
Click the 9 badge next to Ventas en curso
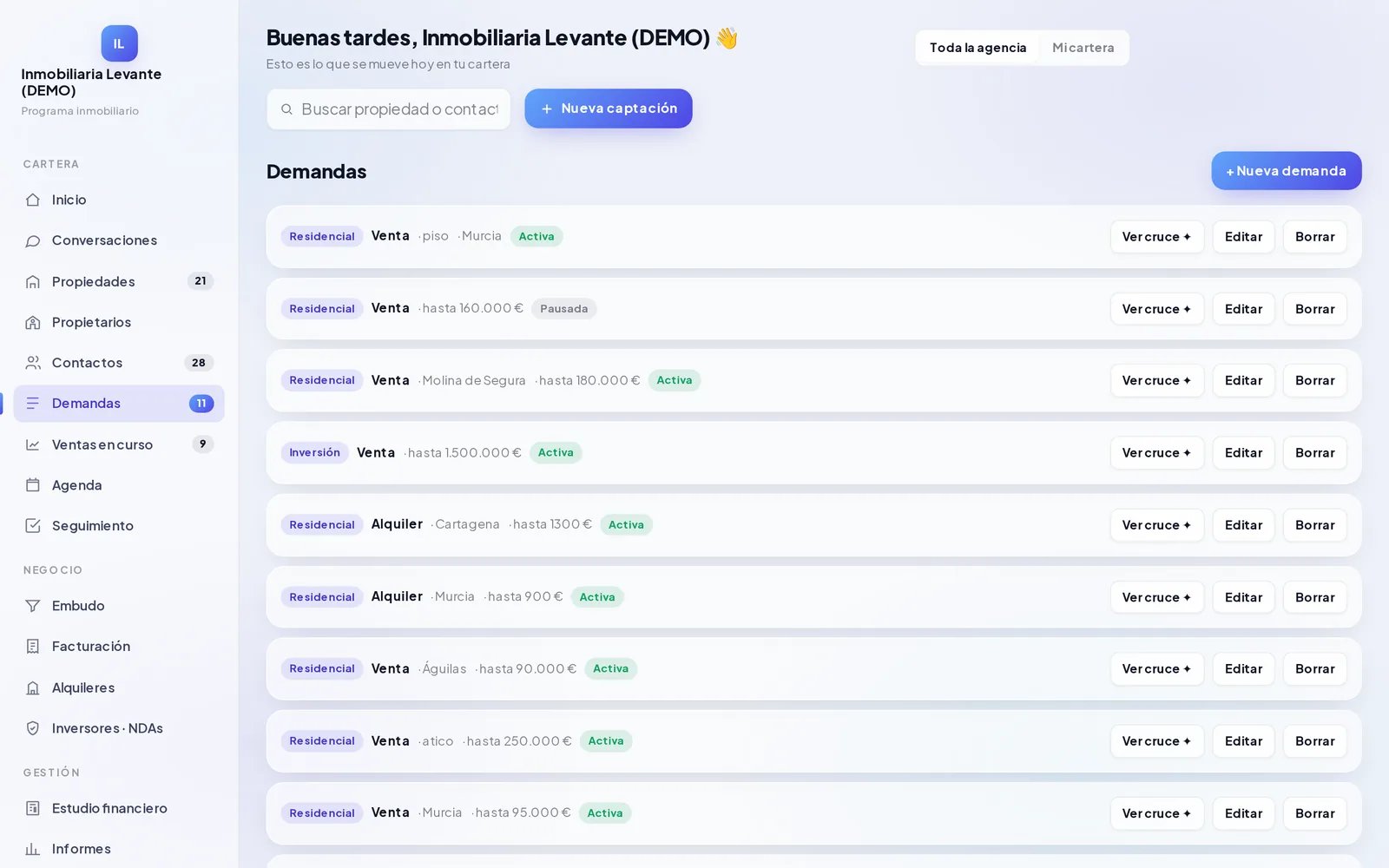point(203,444)
